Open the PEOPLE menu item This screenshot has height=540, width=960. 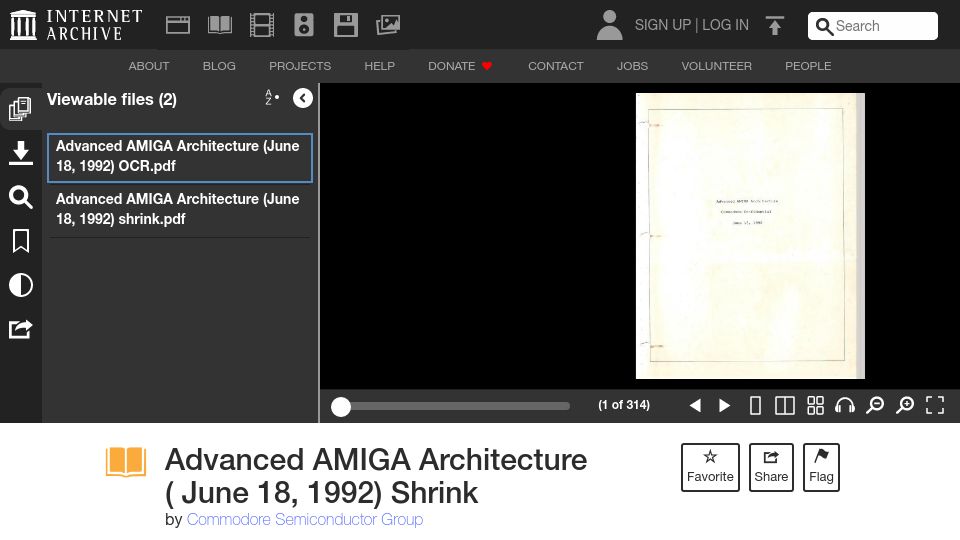tap(808, 66)
